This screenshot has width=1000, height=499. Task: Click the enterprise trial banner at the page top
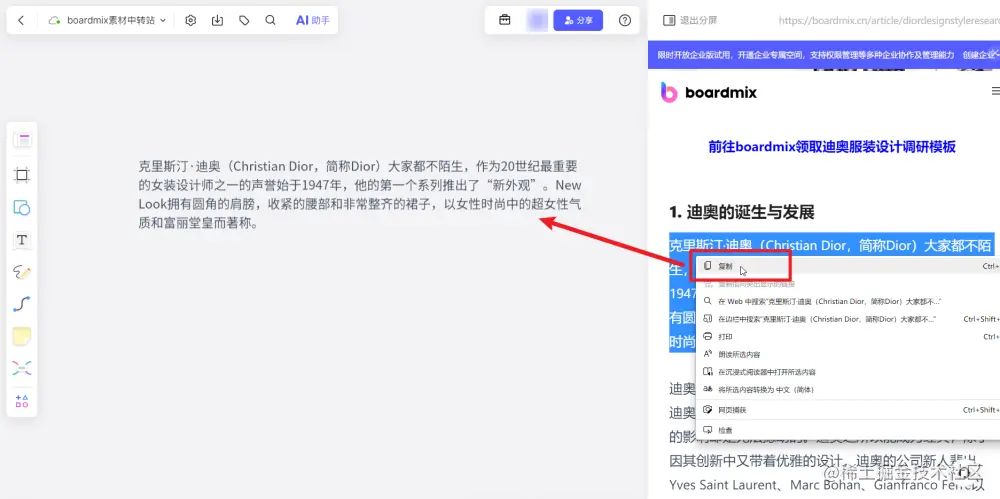(824, 56)
